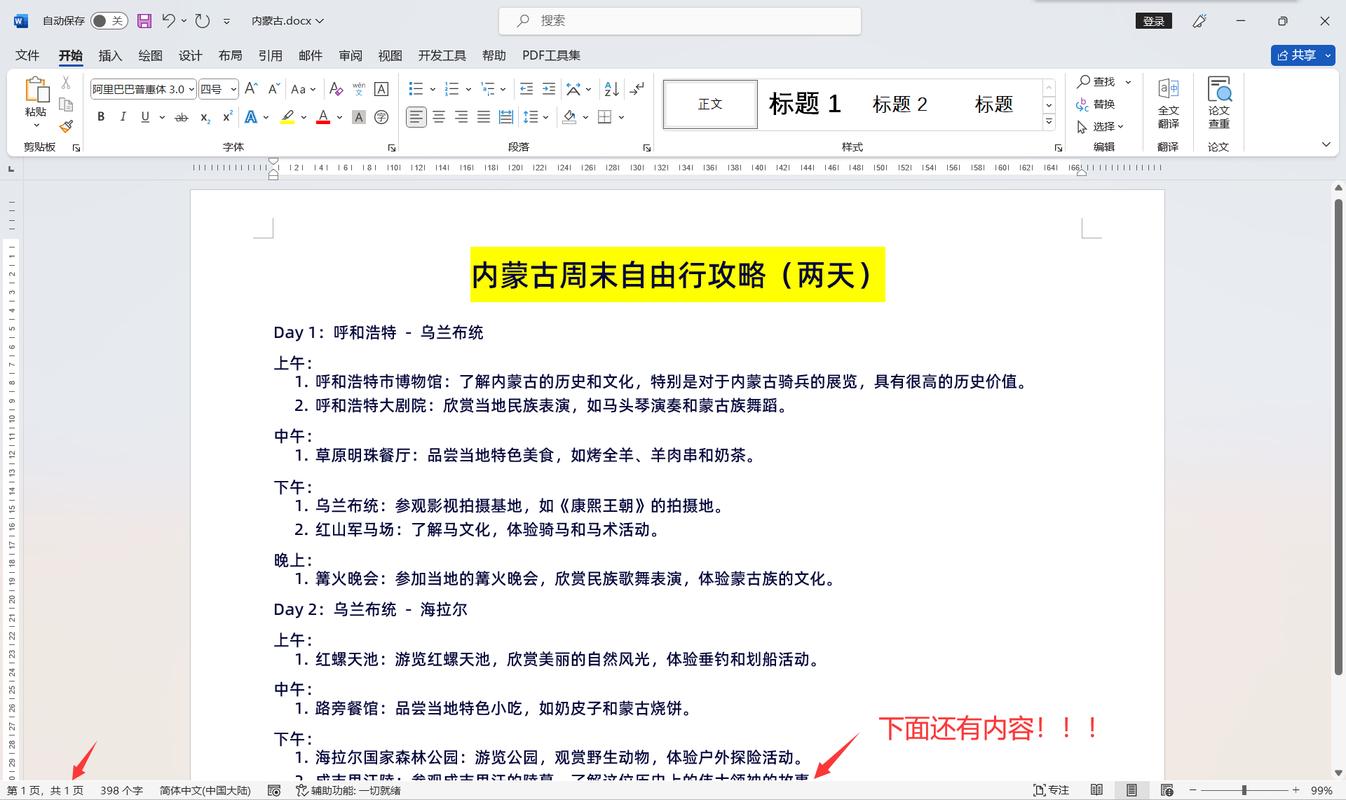The image size is (1346, 800).
Task: Apply the 标题 2 heading style
Action: tap(900, 104)
